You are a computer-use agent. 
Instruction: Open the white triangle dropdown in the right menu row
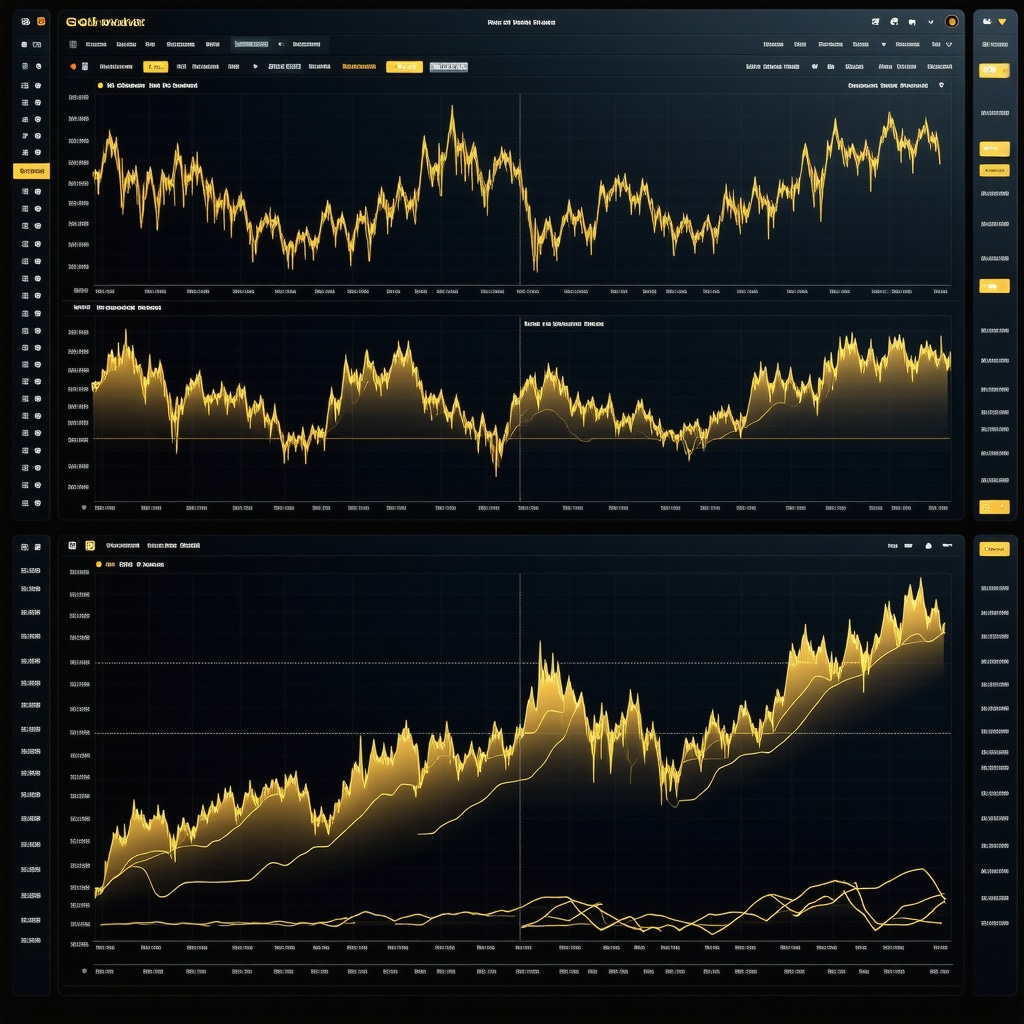(884, 44)
